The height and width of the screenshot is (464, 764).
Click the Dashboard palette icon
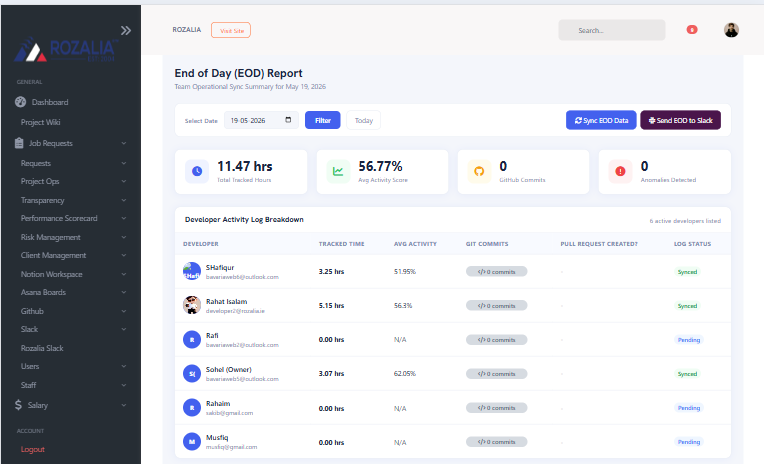[x=20, y=102]
